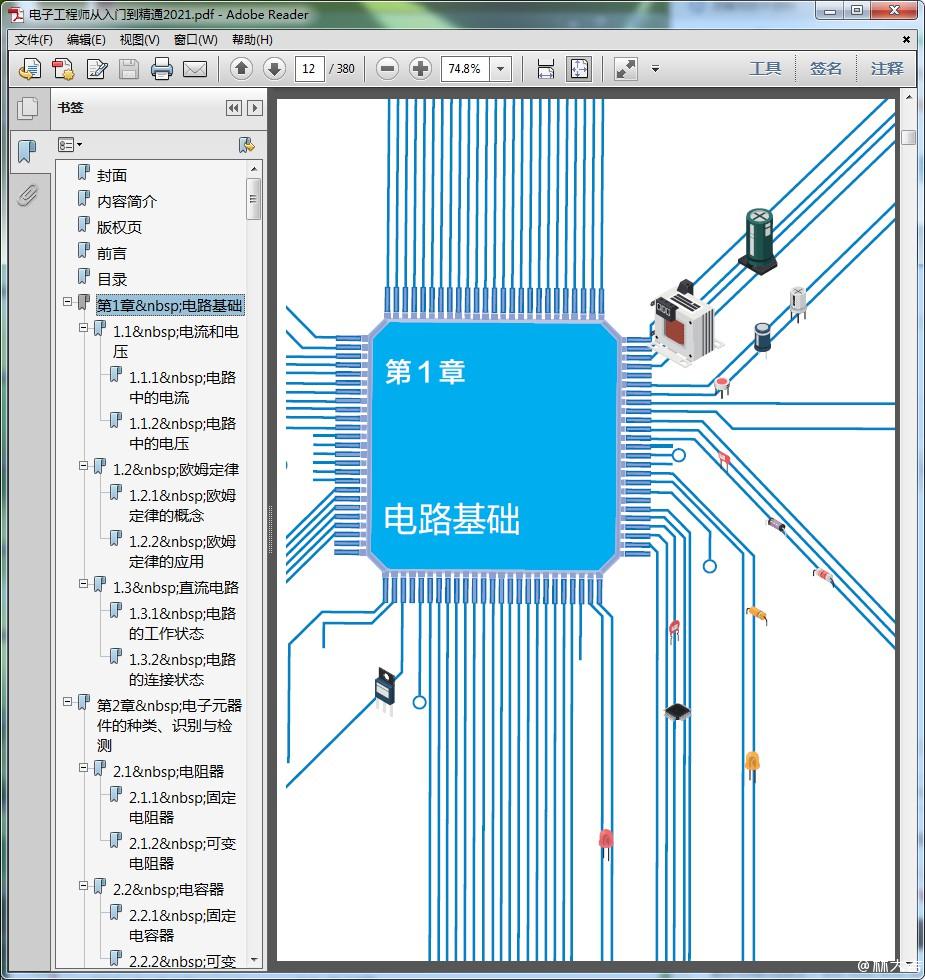Collapse the 1.2 欧姆定律 bookmark node

84,466
